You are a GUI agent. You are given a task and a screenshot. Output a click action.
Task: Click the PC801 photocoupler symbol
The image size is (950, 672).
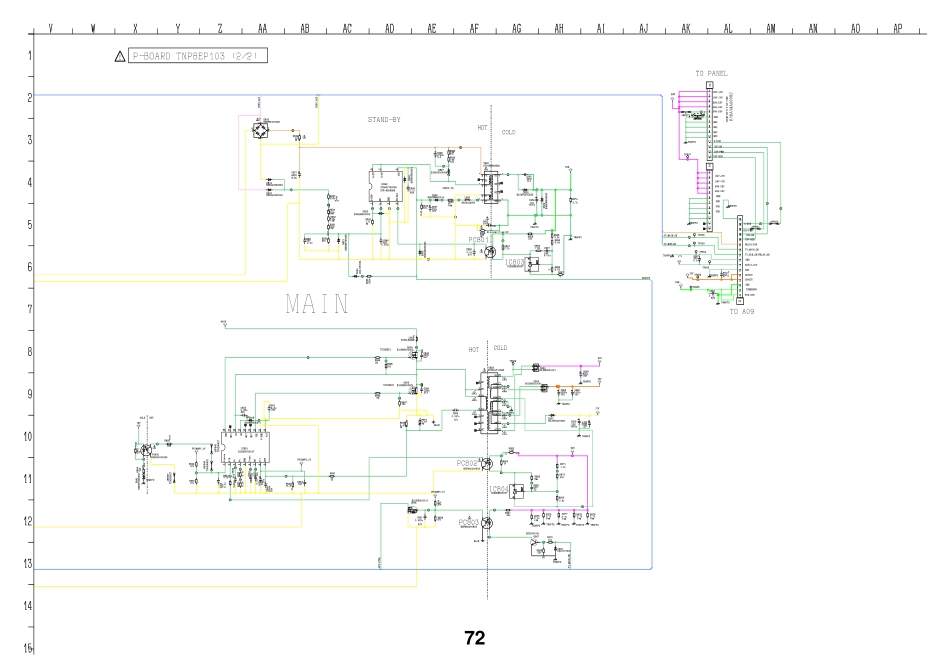pyautogui.click(x=491, y=254)
